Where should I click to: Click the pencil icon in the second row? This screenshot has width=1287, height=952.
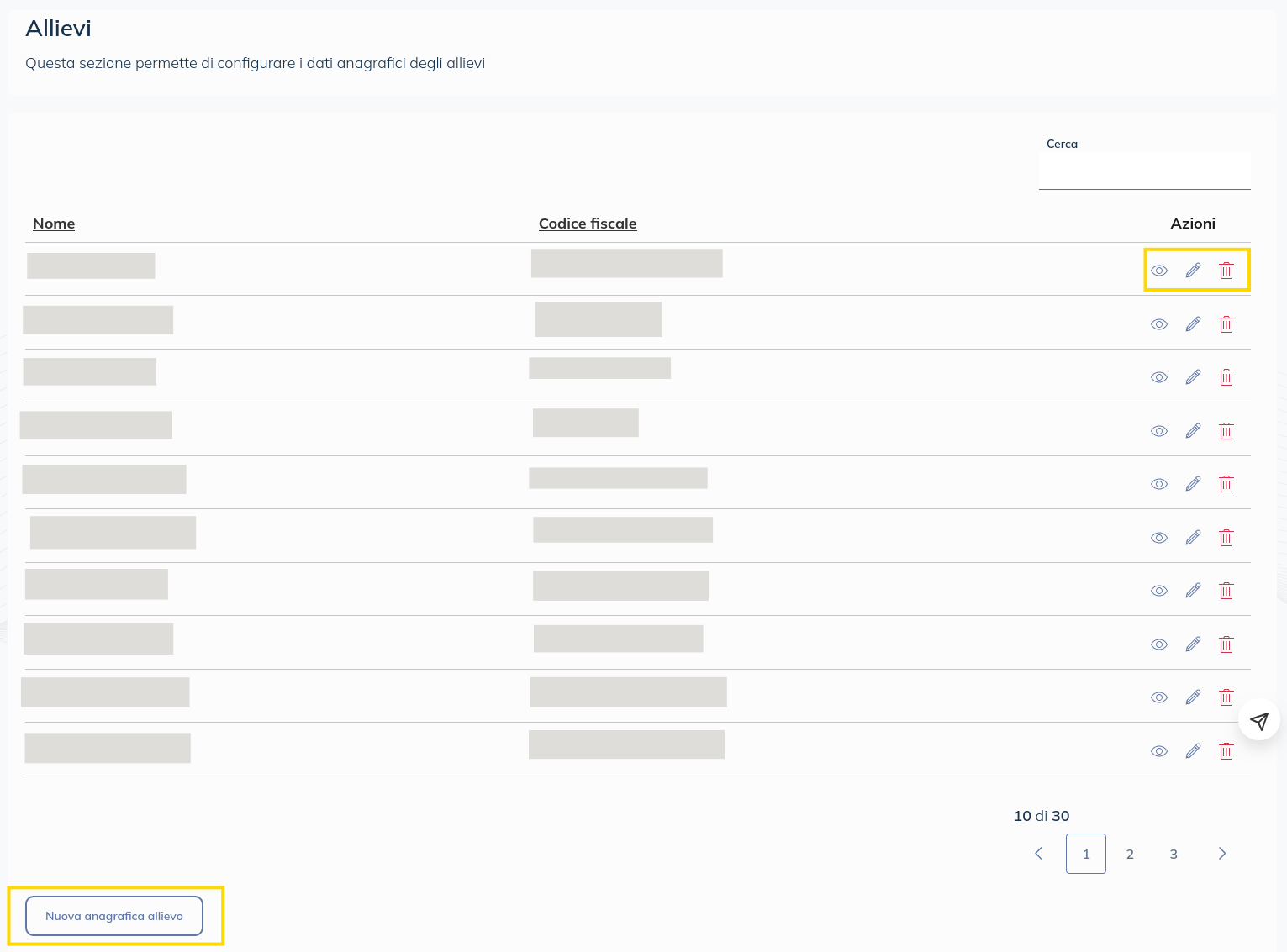tap(1193, 324)
